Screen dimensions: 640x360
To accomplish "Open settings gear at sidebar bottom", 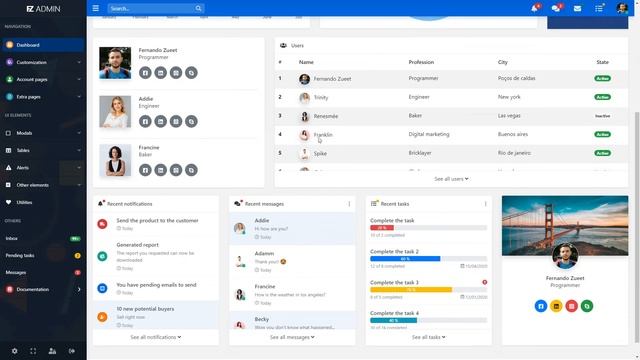I will point(15,351).
